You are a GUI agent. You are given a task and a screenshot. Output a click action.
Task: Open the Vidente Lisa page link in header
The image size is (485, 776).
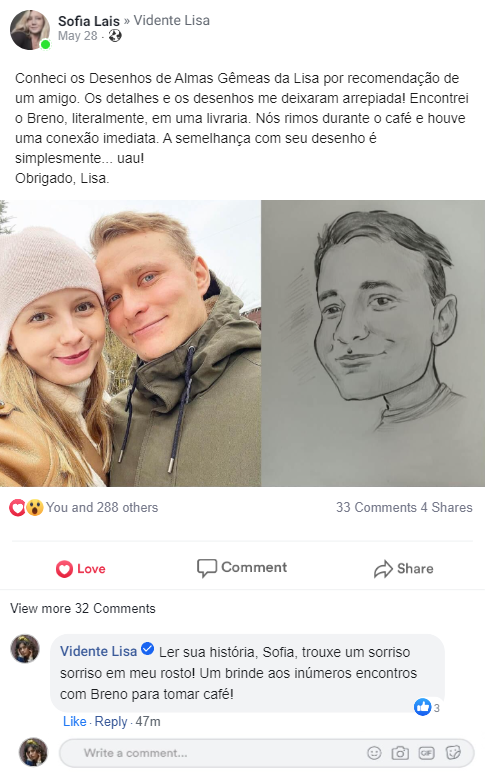click(x=172, y=20)
